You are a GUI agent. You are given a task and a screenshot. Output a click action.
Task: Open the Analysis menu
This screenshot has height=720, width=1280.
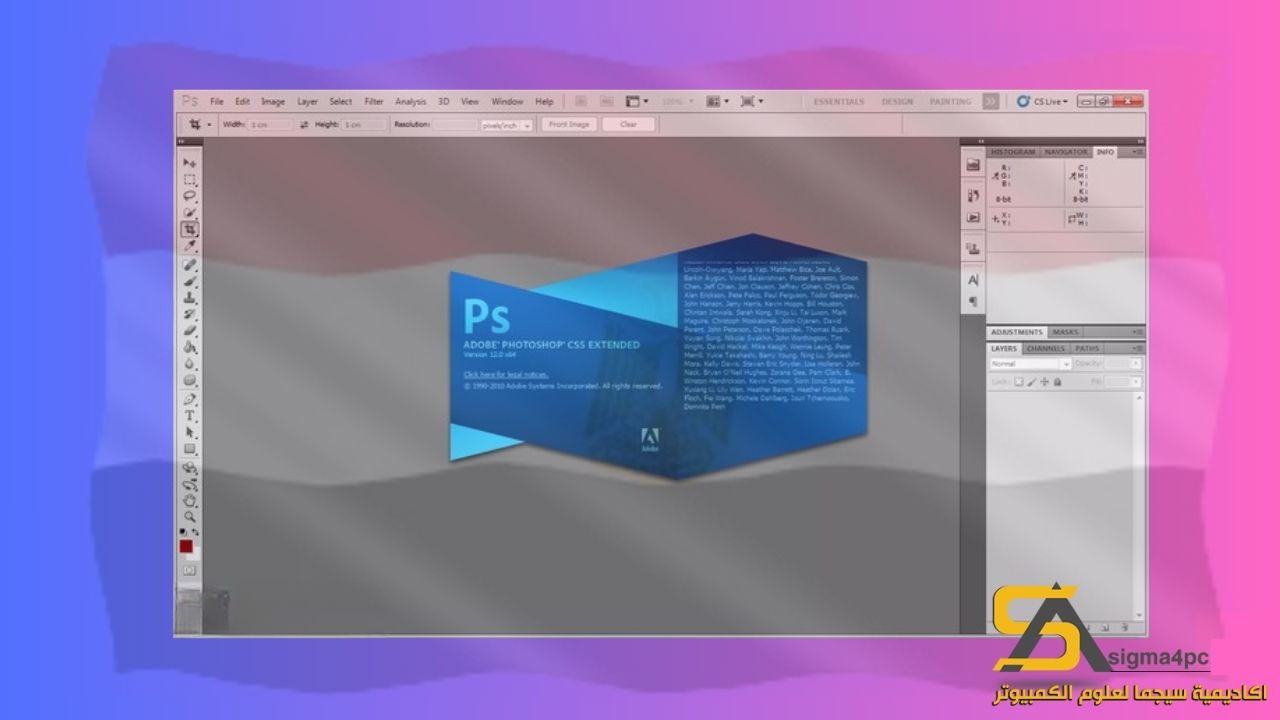[x=411, y=101]
